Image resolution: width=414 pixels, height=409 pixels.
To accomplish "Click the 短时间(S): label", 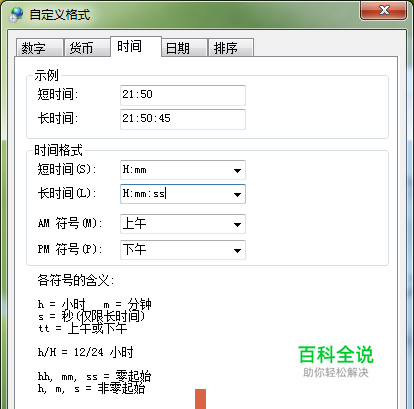I will [67, 169].
